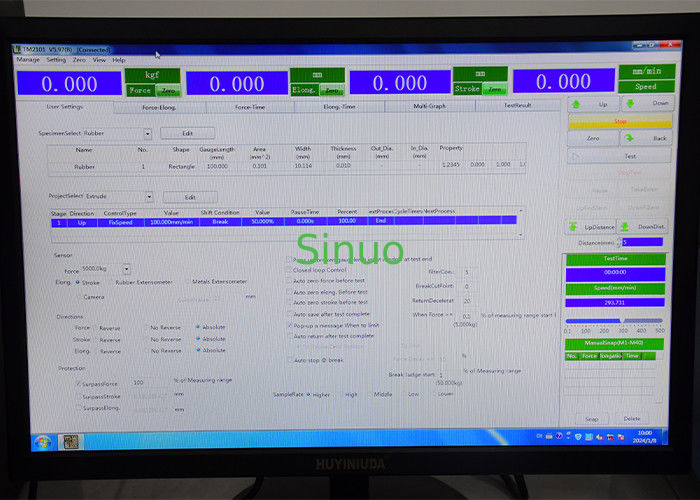
Task: Switch to the Force-Time tab
Action: 250,106
